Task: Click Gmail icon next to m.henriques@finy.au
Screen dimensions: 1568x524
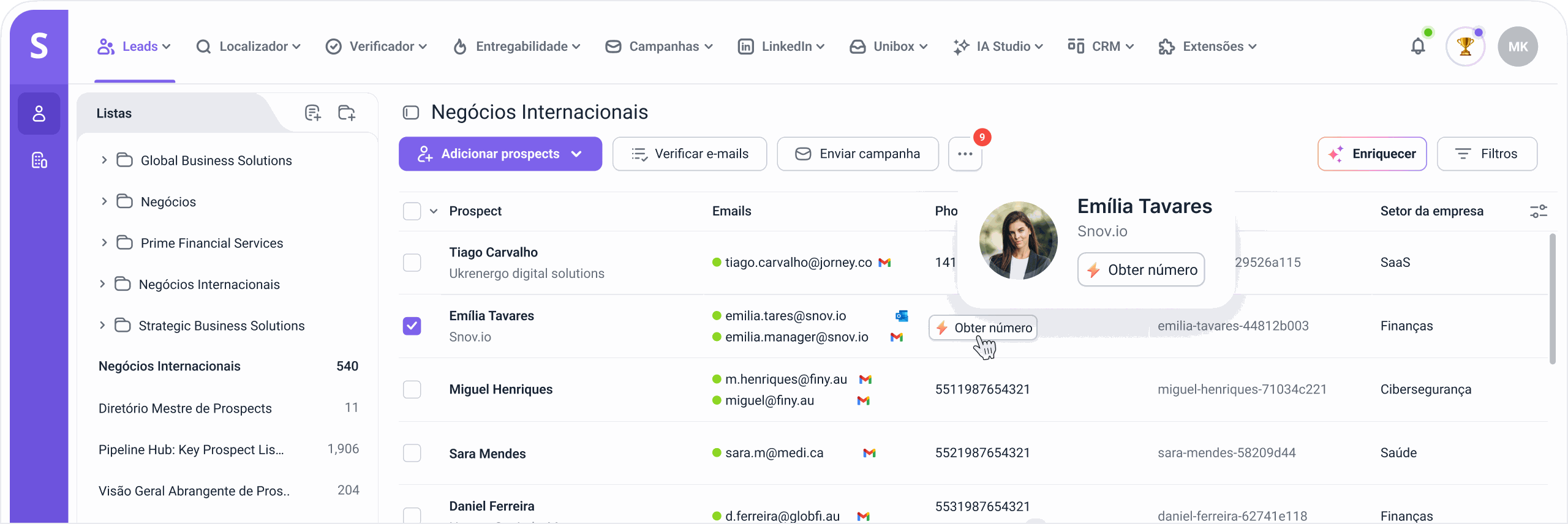Action: pyautogui.click(x=865, y=380)
